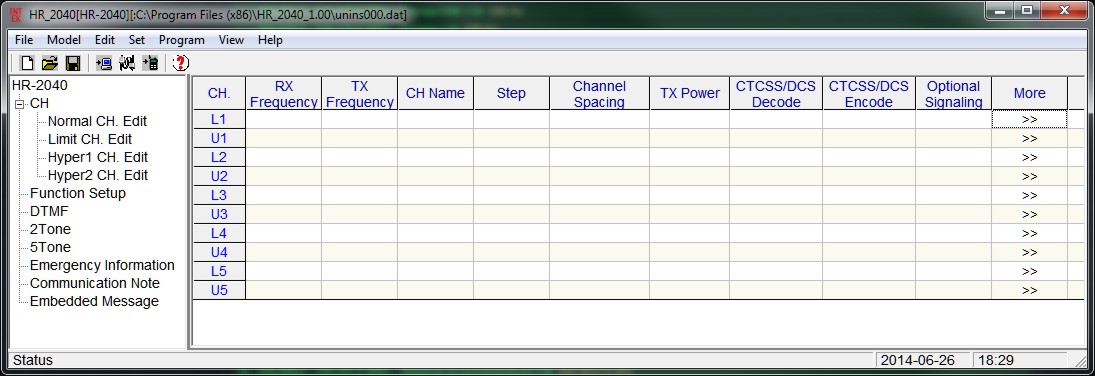1095x376 pixels.
Task: Open a file using folder icon
Action: pos(50,64)
